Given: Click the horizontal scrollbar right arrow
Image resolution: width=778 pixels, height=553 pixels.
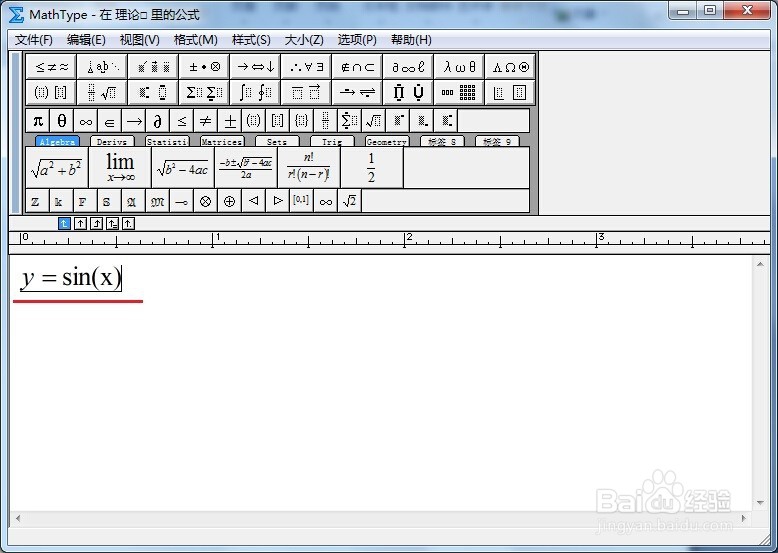Looking at the screenshot, I should coord(744,518).
